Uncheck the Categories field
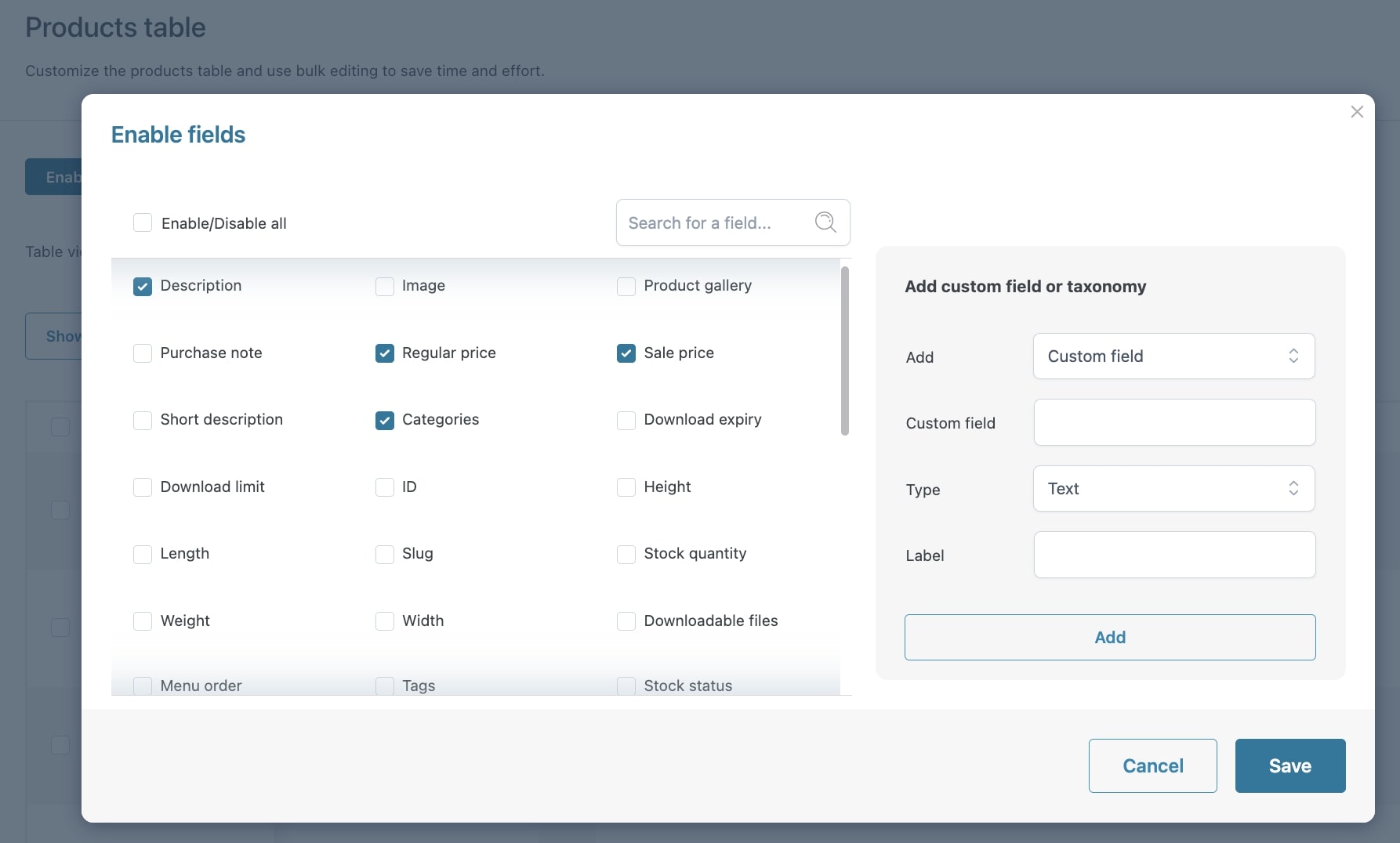Screen dimensions: 1400x843 click(385, 421)
